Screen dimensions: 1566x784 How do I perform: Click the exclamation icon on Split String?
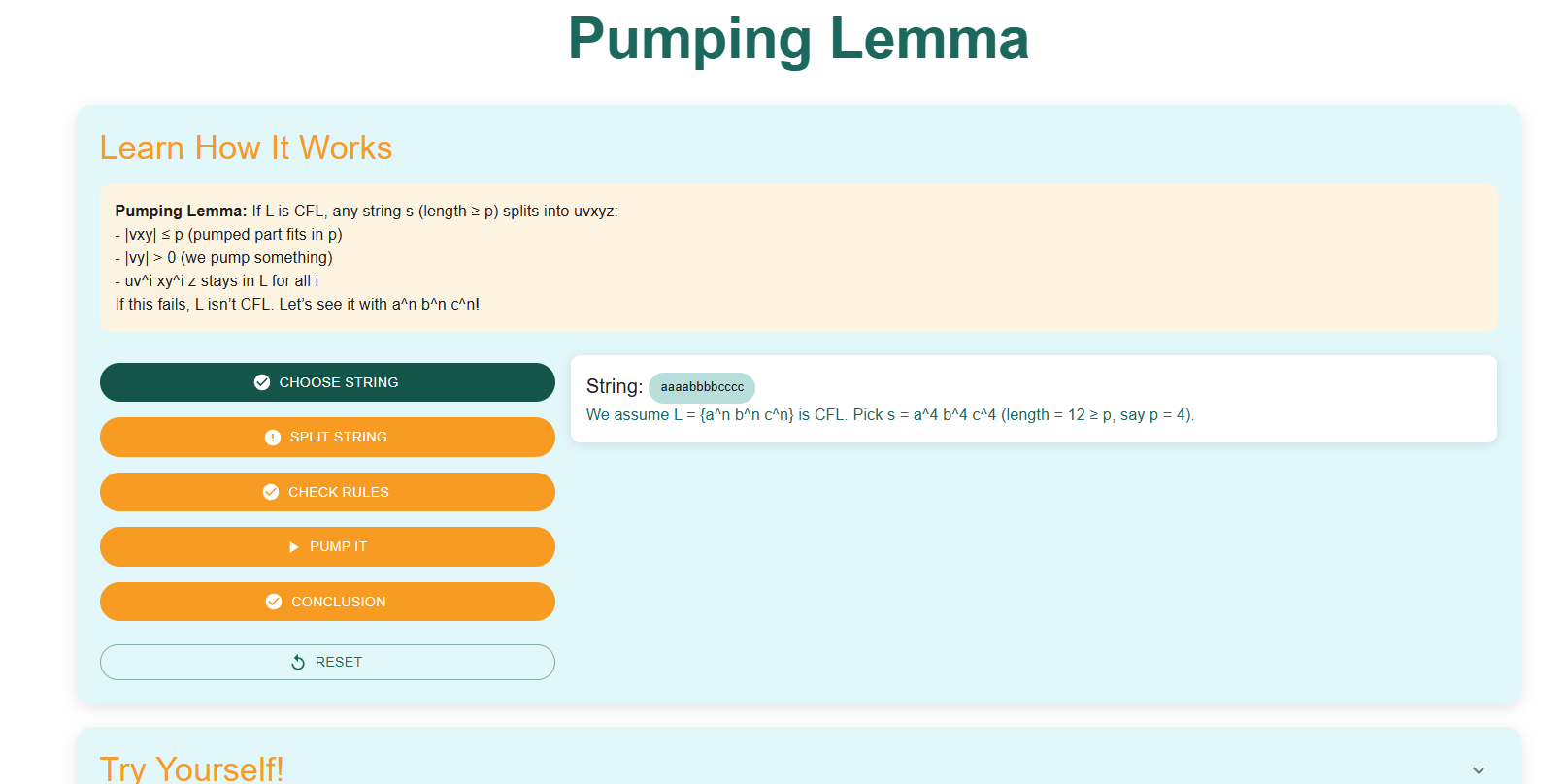[x=273, y=438]
